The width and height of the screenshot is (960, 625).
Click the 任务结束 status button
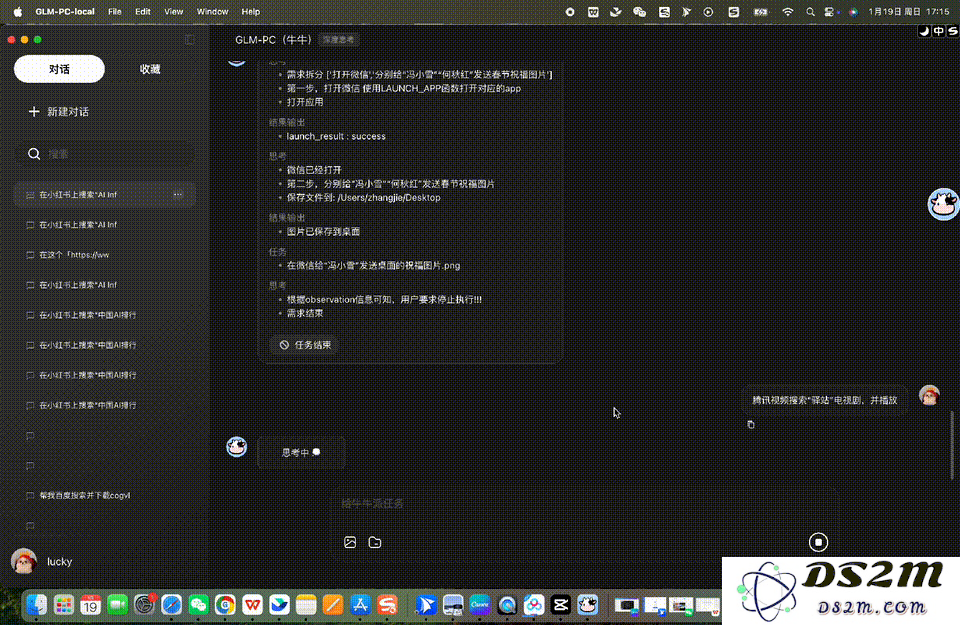pyautogui.click(x=304, y=345)
